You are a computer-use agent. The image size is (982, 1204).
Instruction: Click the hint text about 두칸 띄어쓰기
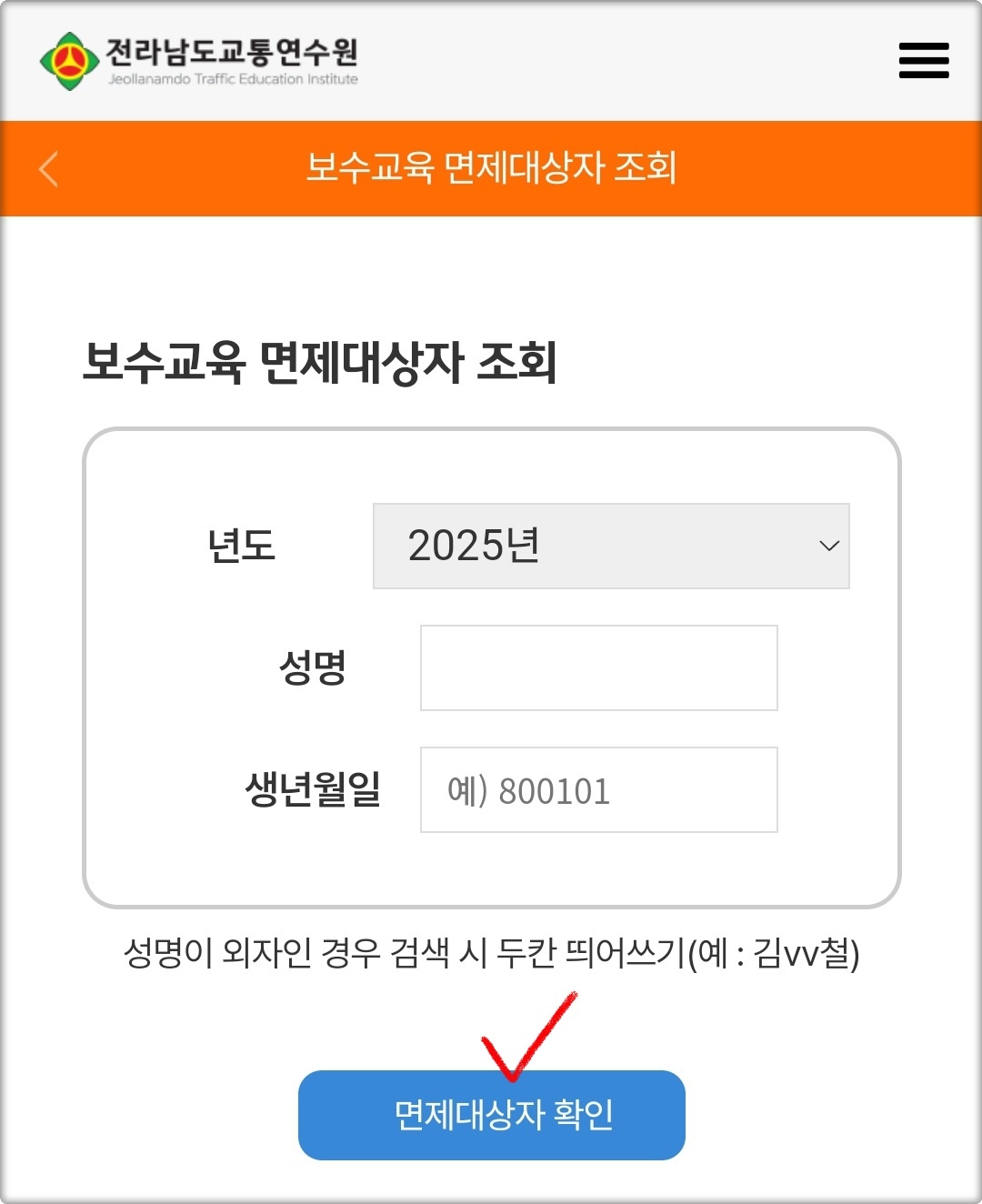(491, 953)
